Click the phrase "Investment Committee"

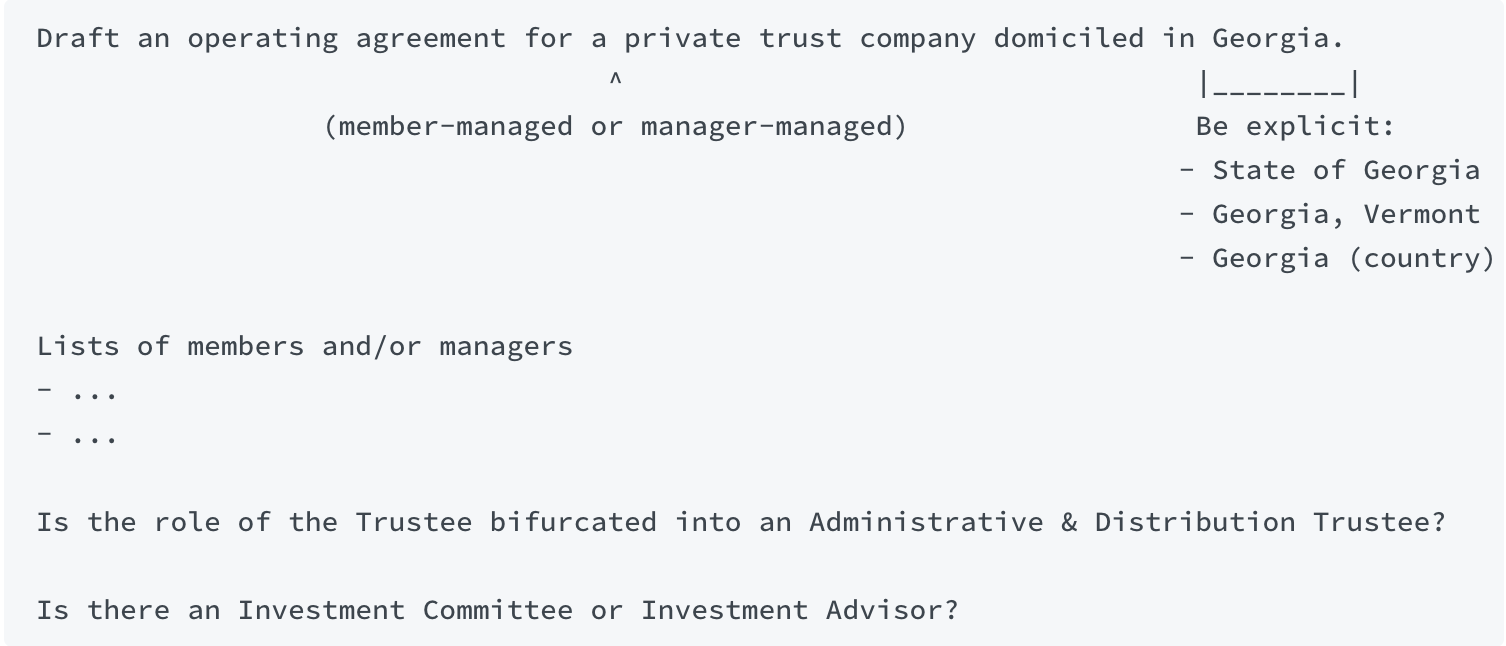coord(405,611)
